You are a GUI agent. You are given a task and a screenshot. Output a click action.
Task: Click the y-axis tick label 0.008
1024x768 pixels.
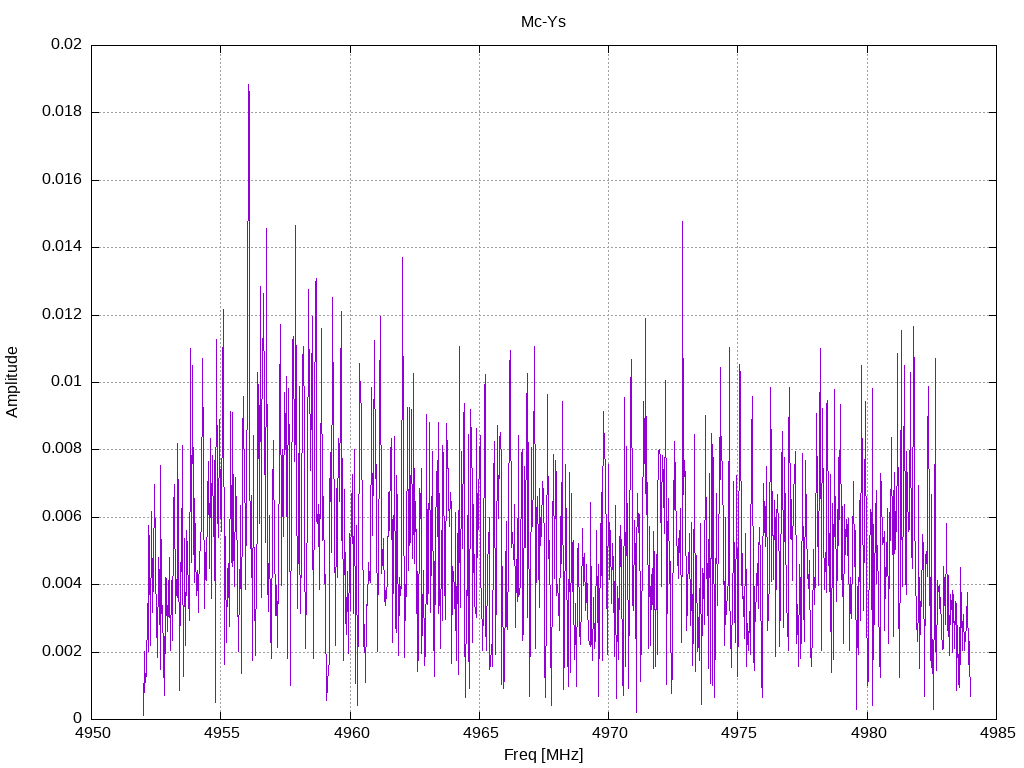point(62,449)
